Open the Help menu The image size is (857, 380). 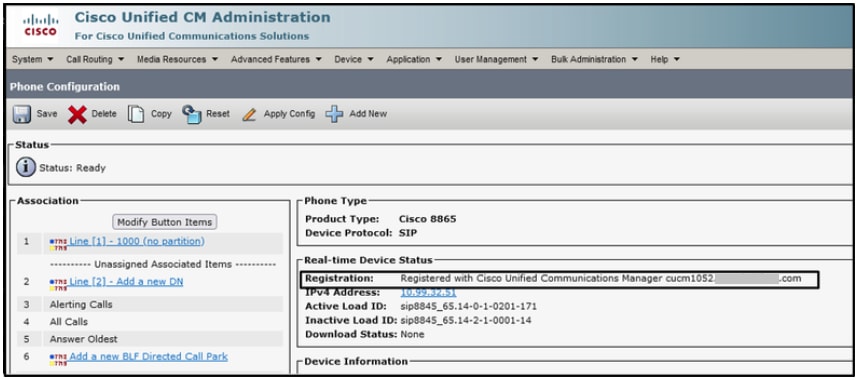pos(665,59)
